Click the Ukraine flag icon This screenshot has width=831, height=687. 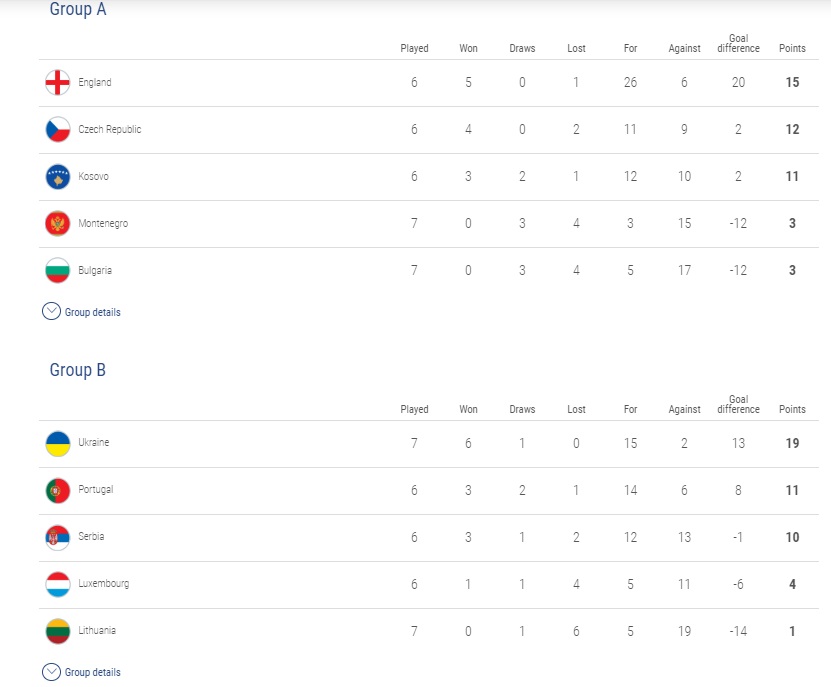tap(58, 444)
